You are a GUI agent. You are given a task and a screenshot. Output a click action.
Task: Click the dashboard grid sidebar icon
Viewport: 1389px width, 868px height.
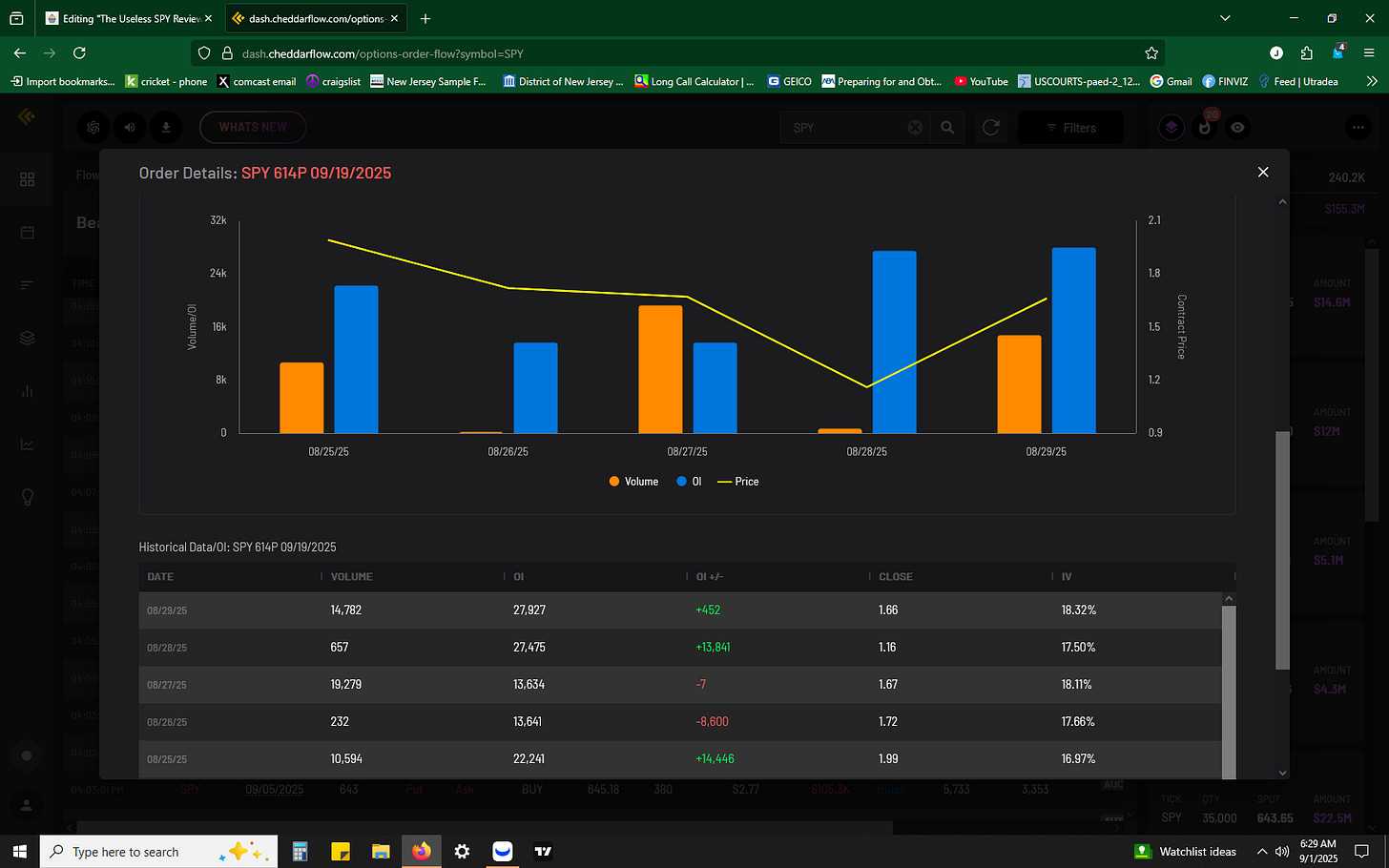[x=27, y=179]
